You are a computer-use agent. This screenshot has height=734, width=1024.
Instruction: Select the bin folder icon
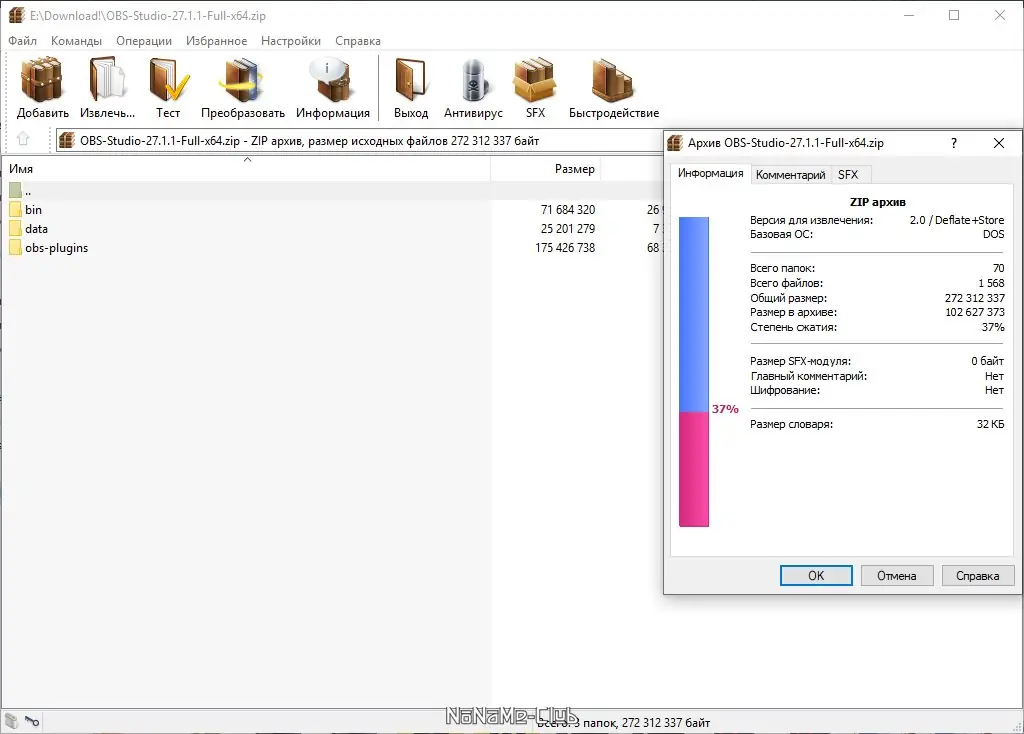16,210
